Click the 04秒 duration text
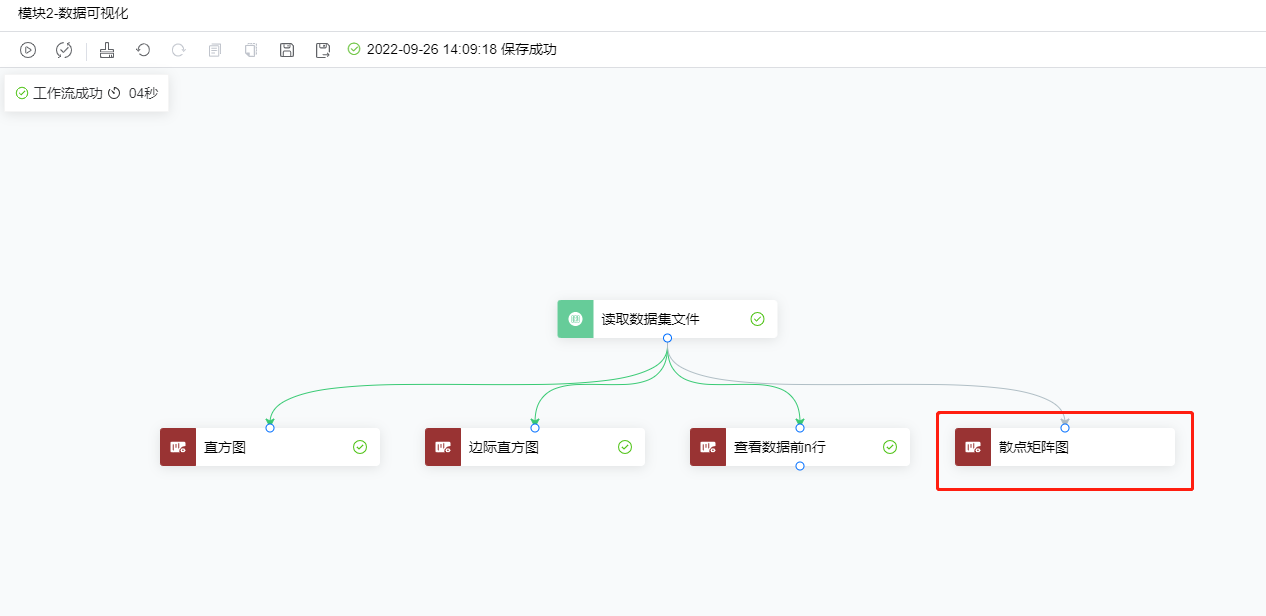This screenshot has width=1266, height=616. [x=143, y=93]
